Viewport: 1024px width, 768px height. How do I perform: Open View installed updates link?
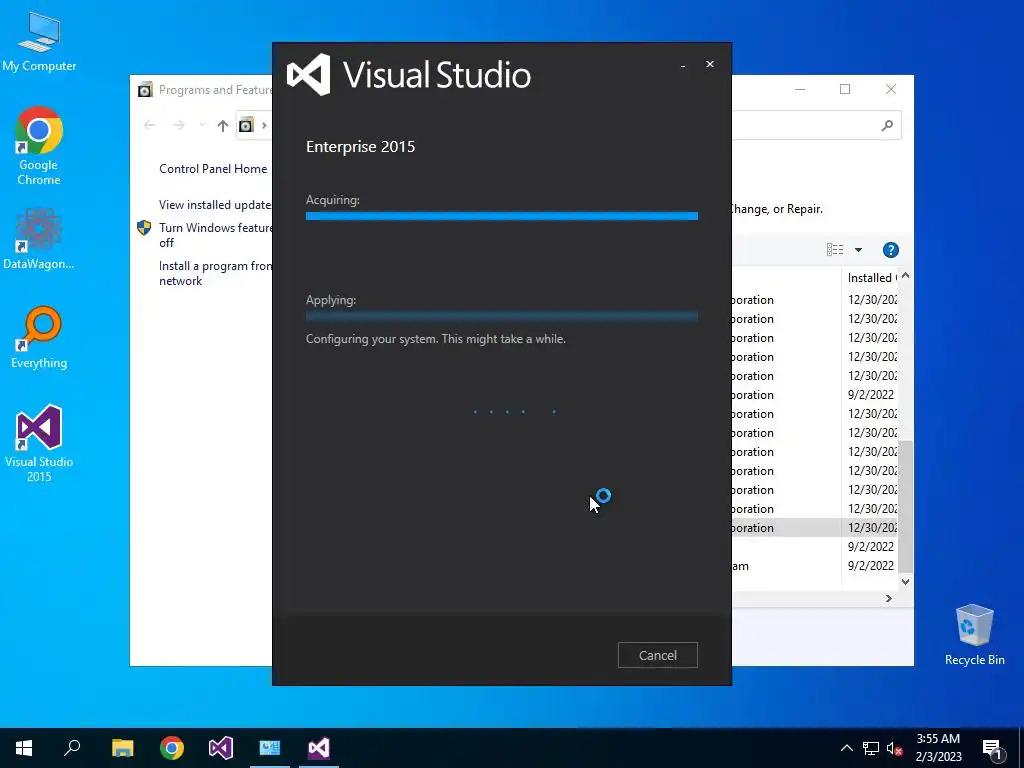pyautogui.click(x=215, y=204)
